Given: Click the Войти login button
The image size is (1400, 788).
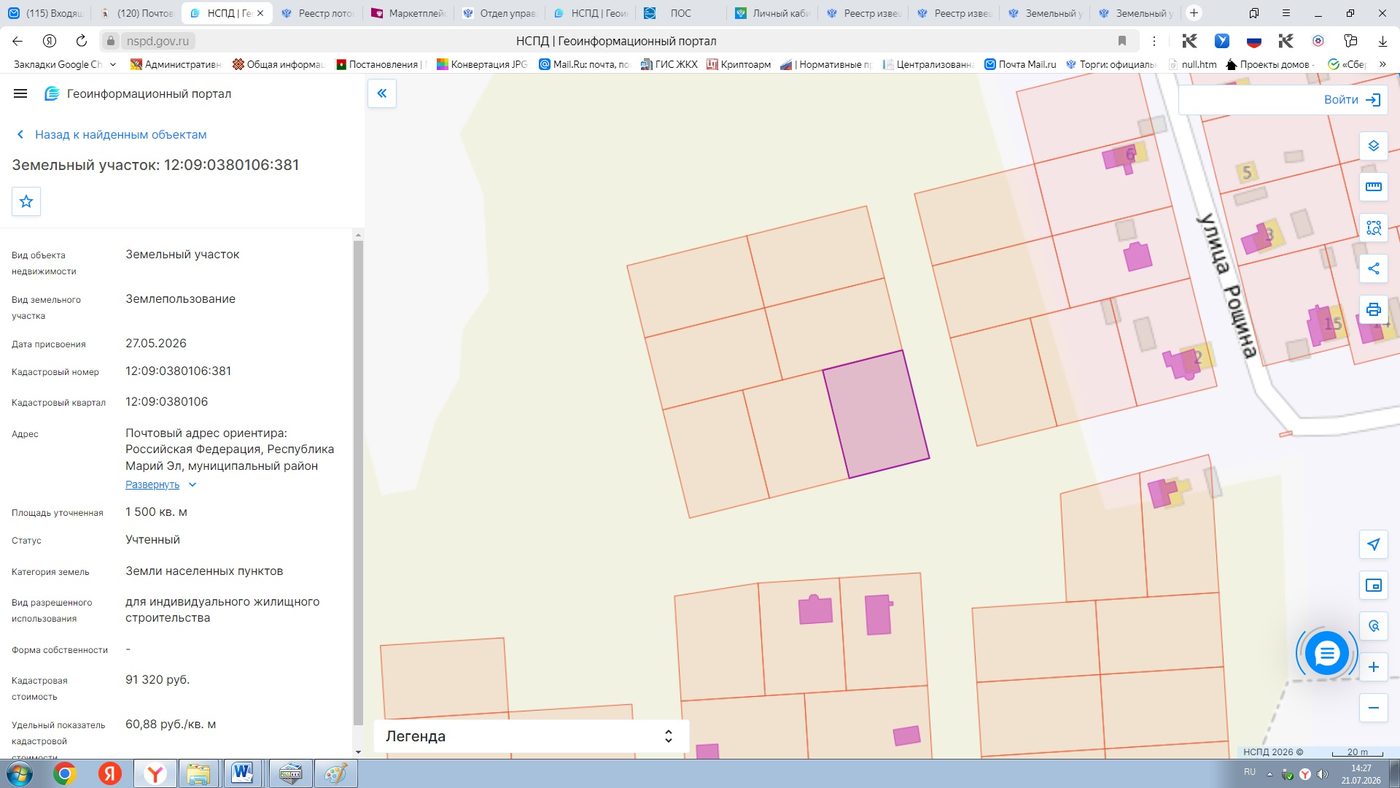Looking at the screenshot, I should click(1351, 100).
